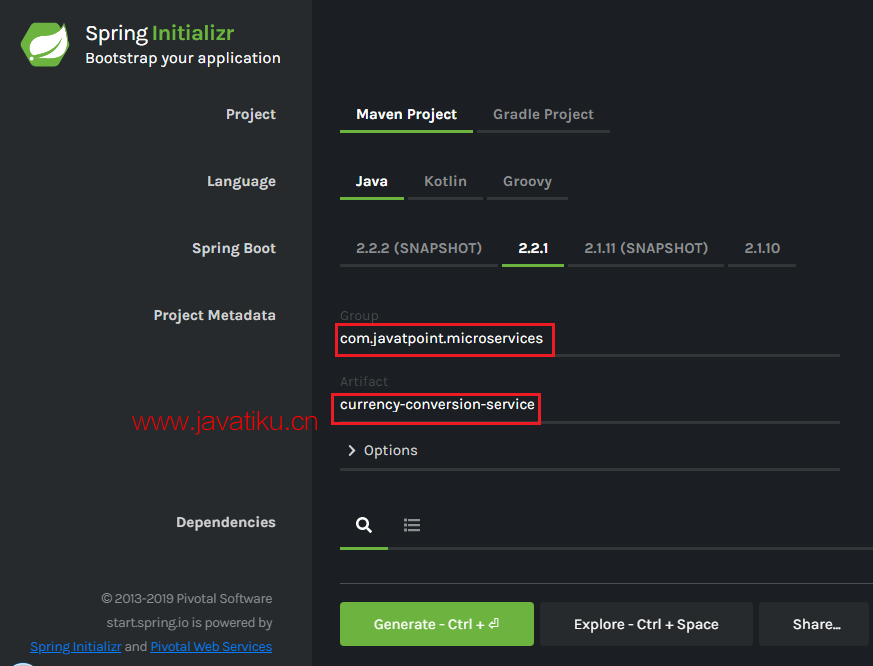This screenshot has width=873, height=666.
Task: Switch to the dependency list view icon
Action: pos(412,525)
